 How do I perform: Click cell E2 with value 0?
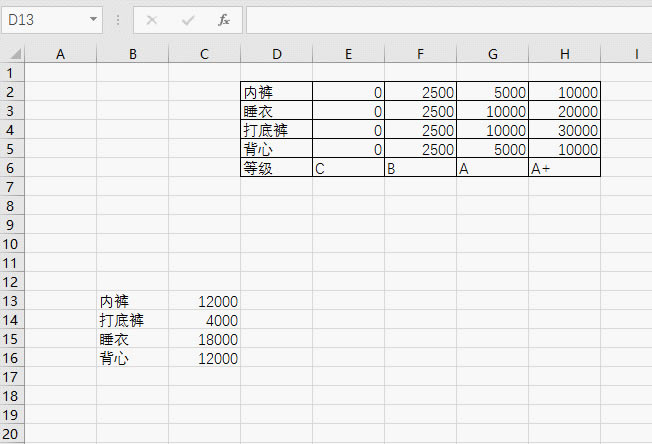pyautogui.click(x=348, y=91)
